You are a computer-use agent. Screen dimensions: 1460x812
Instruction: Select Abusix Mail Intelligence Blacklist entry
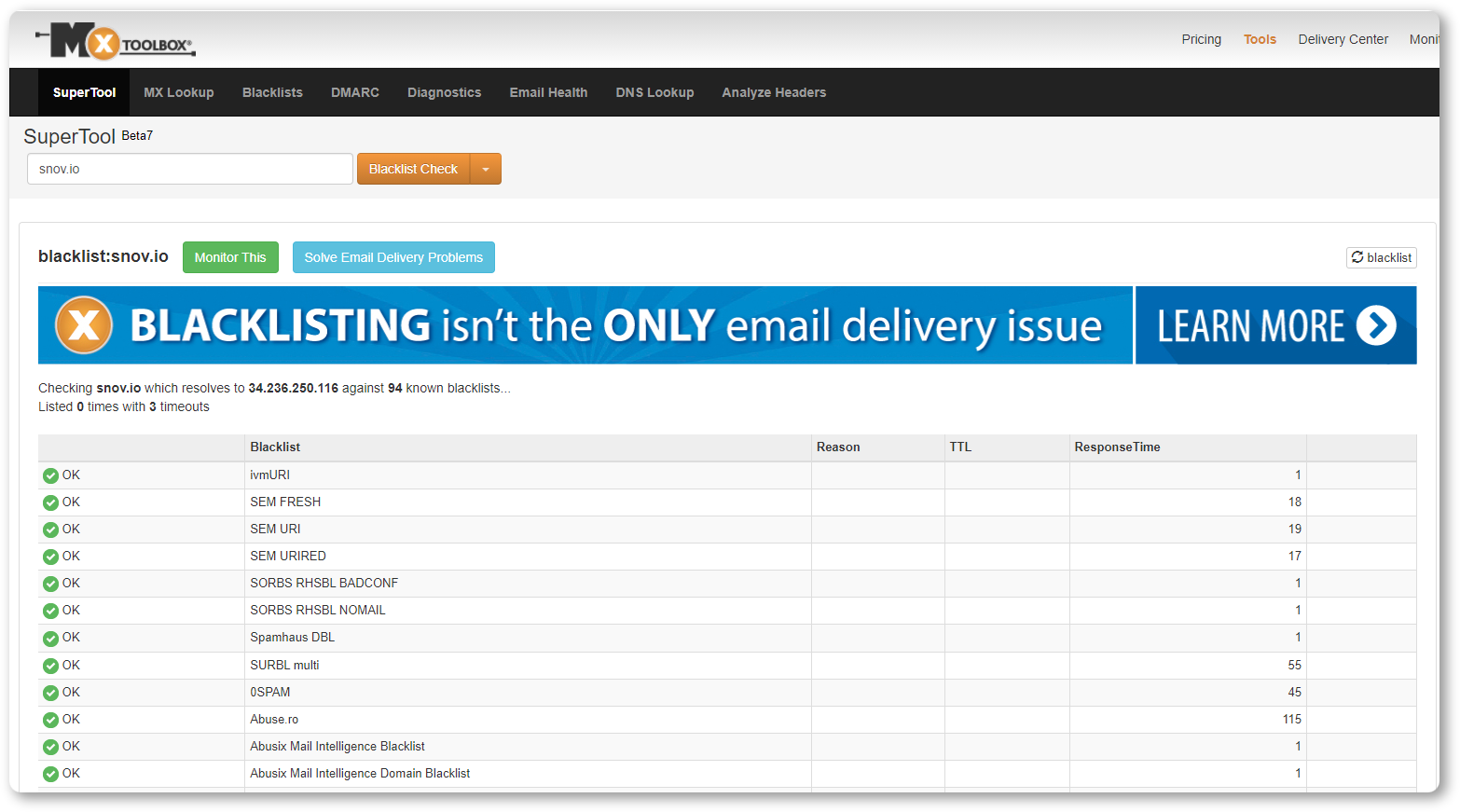337,747
